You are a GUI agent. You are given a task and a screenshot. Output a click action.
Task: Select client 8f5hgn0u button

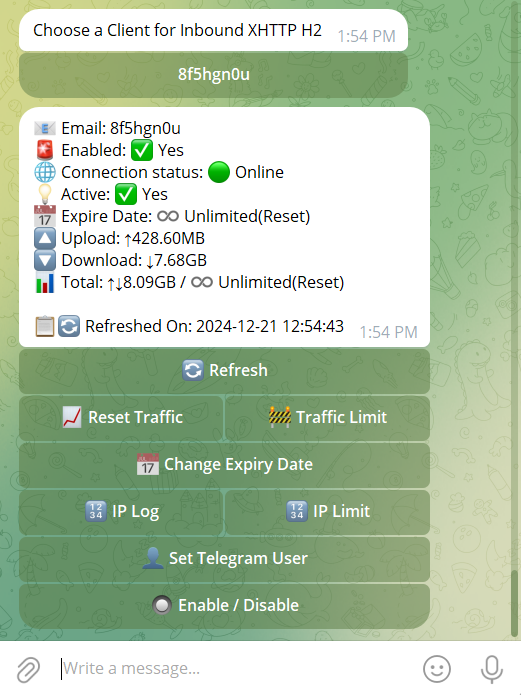pyautogui.click(x=213, y=74)
